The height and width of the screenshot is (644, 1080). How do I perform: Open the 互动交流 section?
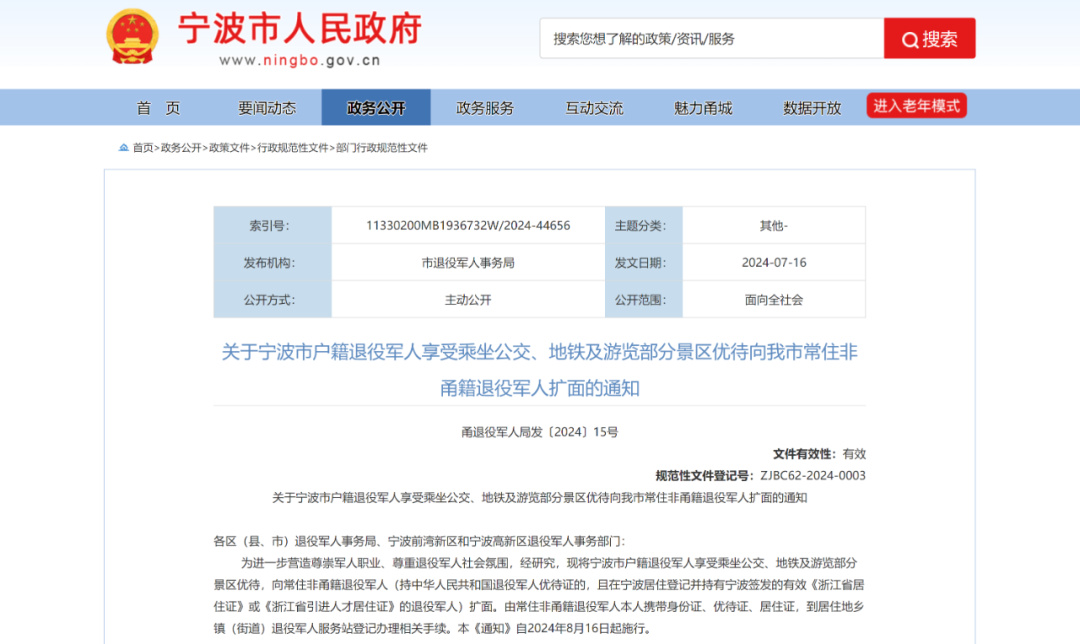coord(594,106)
